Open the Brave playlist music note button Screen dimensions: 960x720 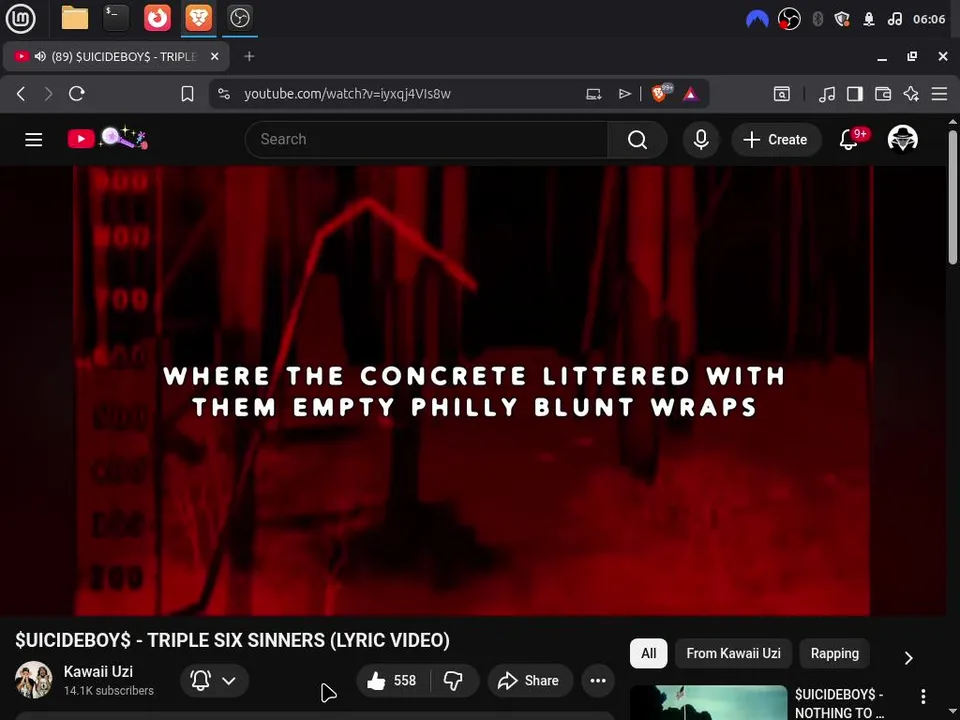pyautogui.click(x=827, y=94)
